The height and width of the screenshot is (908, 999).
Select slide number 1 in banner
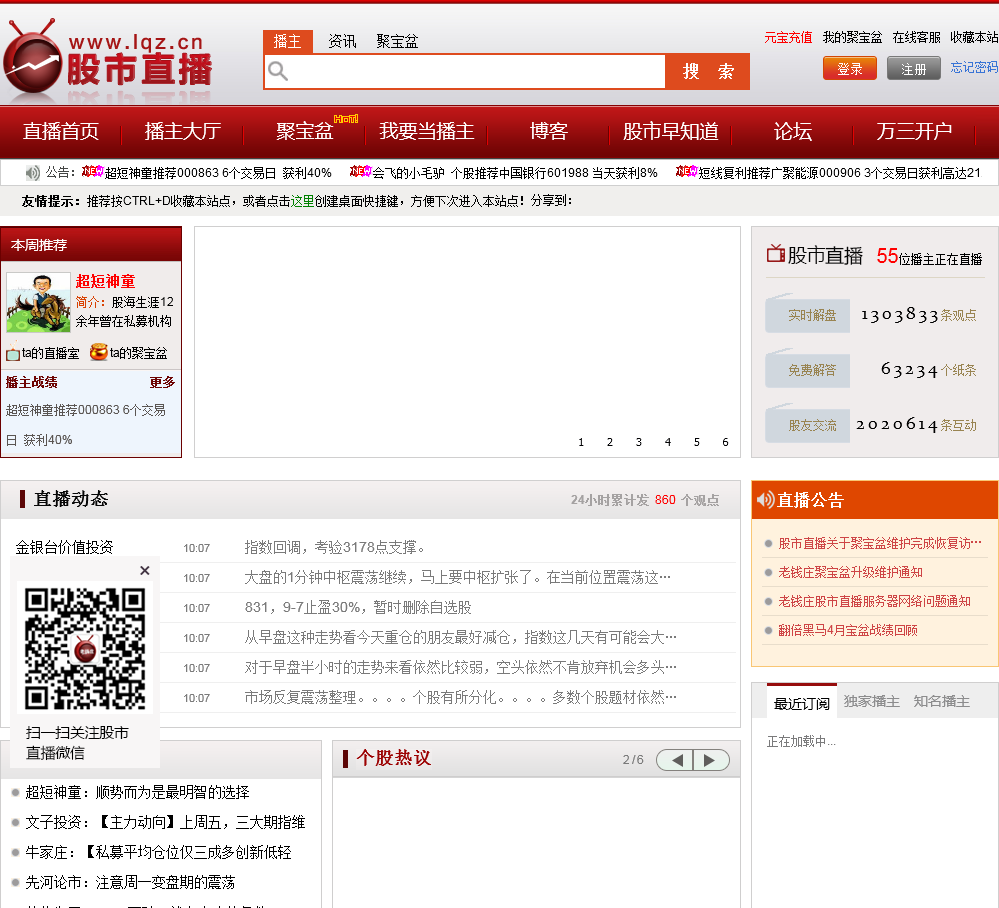581,442
